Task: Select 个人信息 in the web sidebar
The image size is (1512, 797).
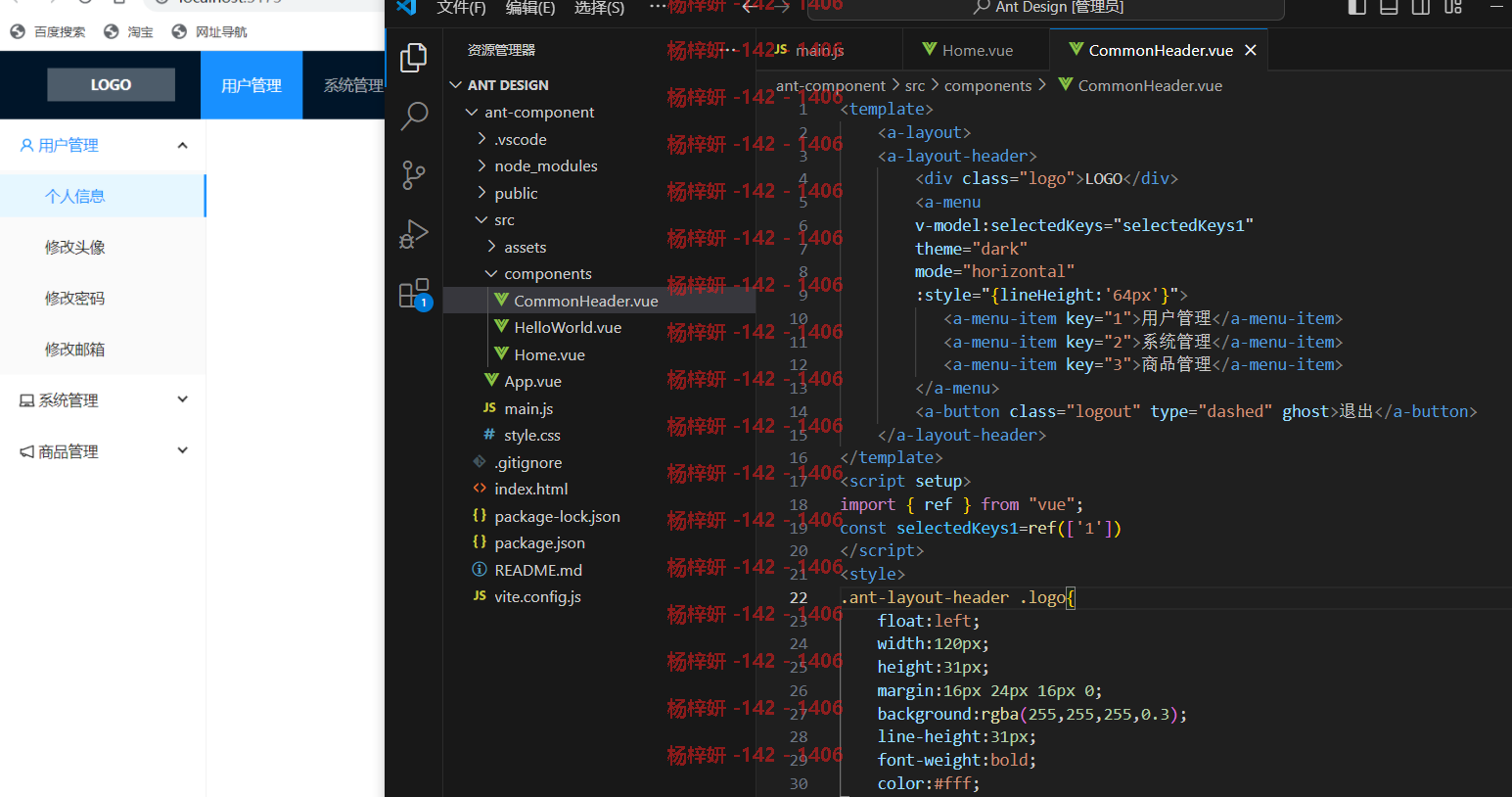Action: 103,196
